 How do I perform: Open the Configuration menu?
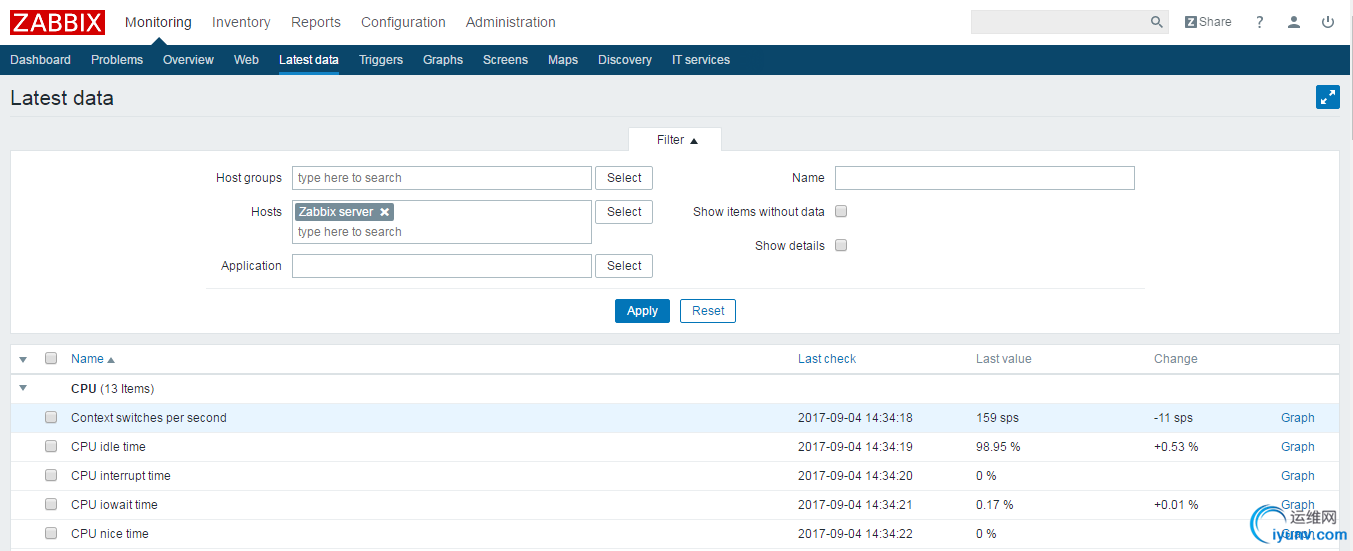click(x=403, y=22)
